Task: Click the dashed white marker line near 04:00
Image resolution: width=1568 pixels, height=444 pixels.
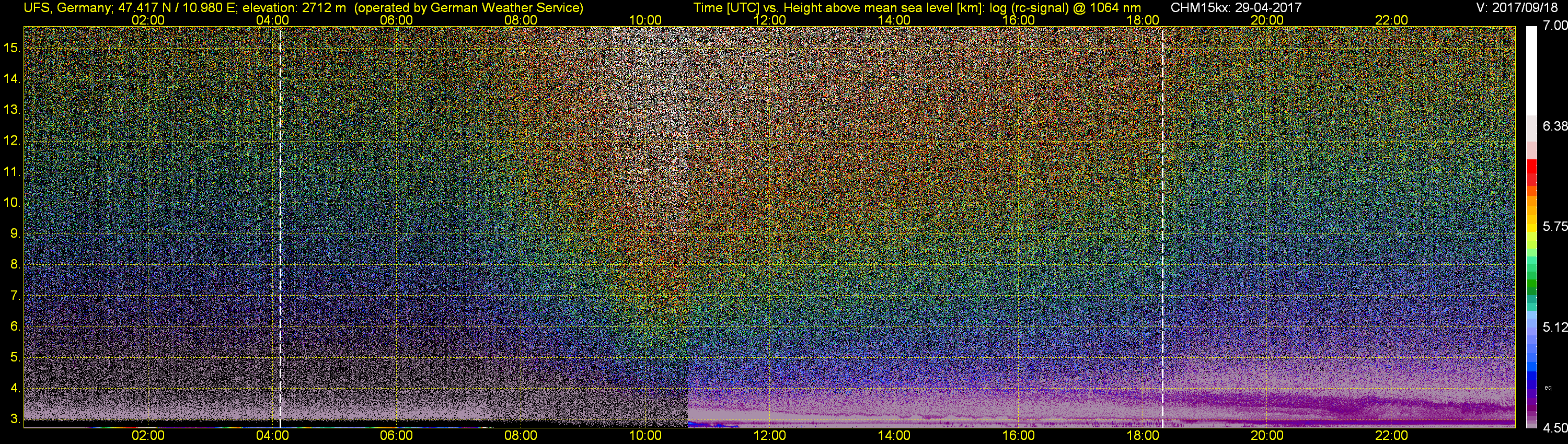Action: [x=280, y=227]
